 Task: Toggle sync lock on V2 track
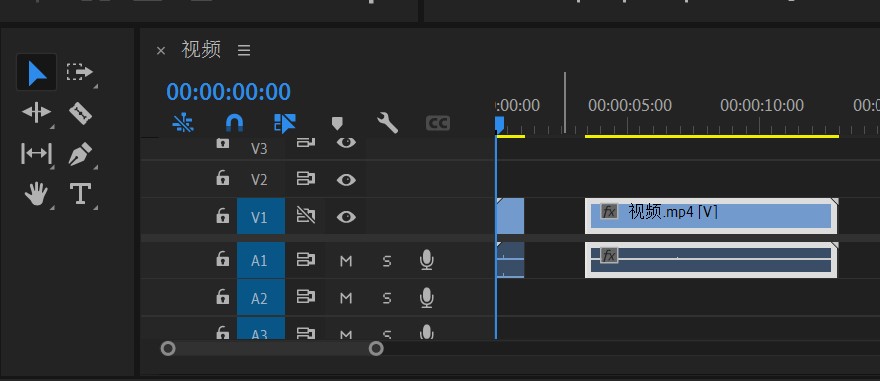pos(305,179)
